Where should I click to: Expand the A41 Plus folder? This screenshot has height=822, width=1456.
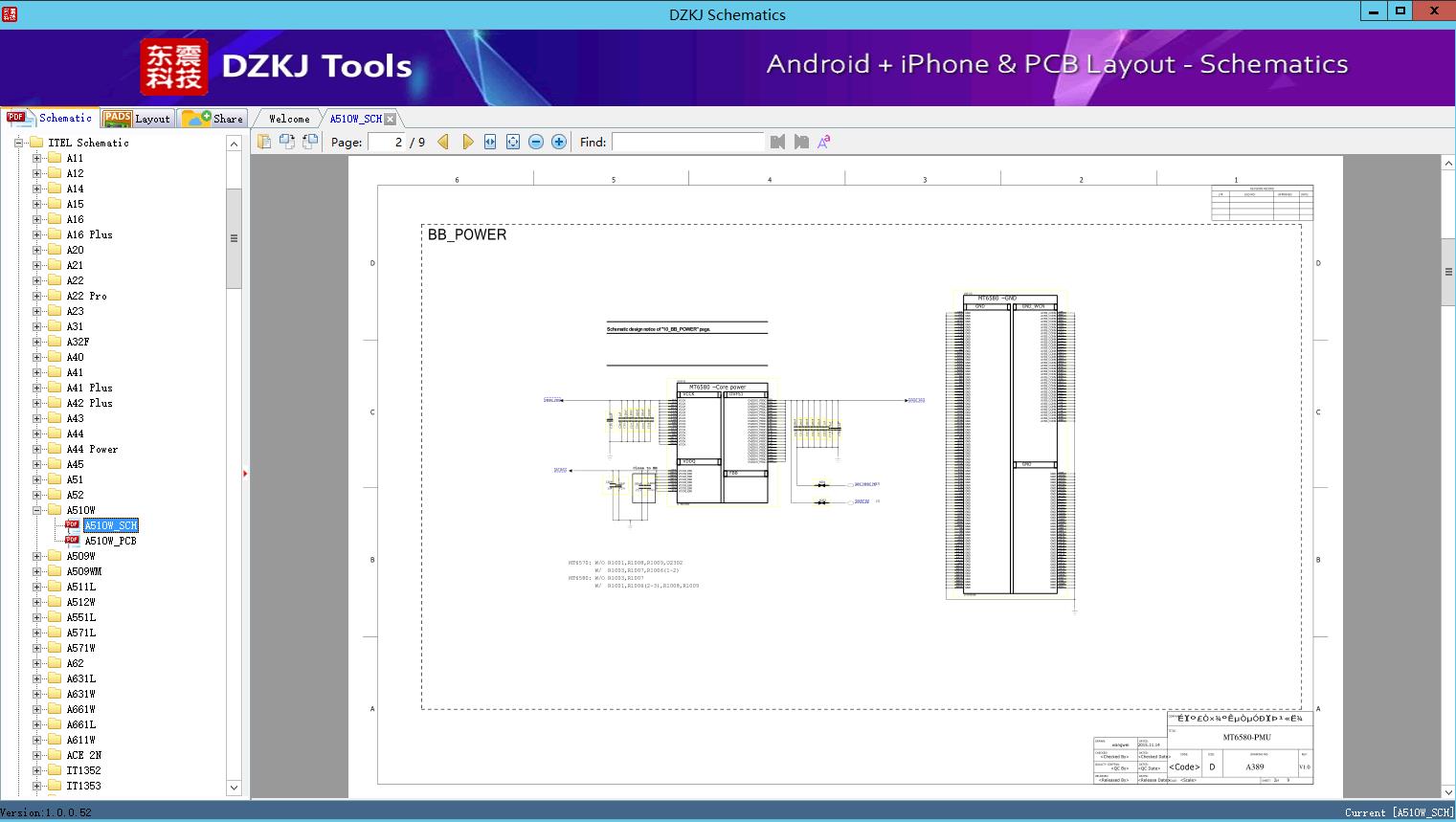point(36,388)
